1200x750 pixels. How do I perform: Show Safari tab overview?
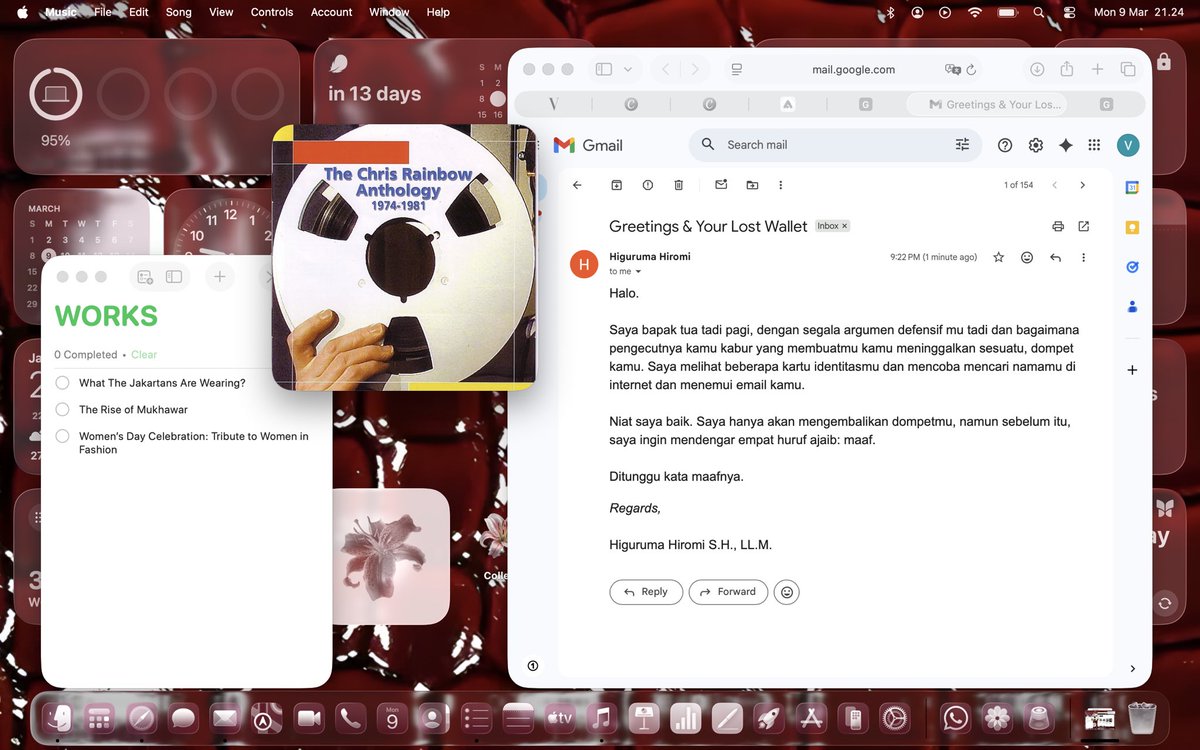pyautogui.click(x=1128, y=69)
